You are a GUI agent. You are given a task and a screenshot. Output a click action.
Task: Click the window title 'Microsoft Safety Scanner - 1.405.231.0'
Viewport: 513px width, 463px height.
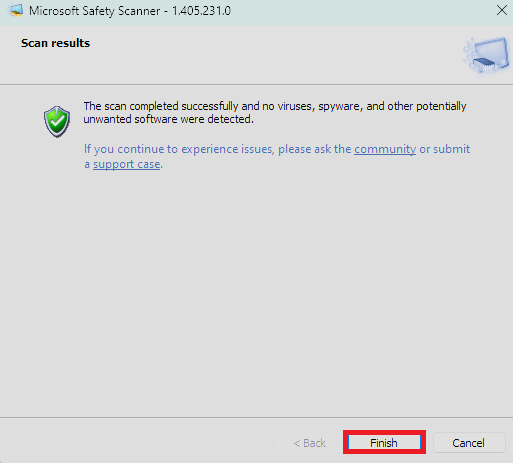[130, 11]
